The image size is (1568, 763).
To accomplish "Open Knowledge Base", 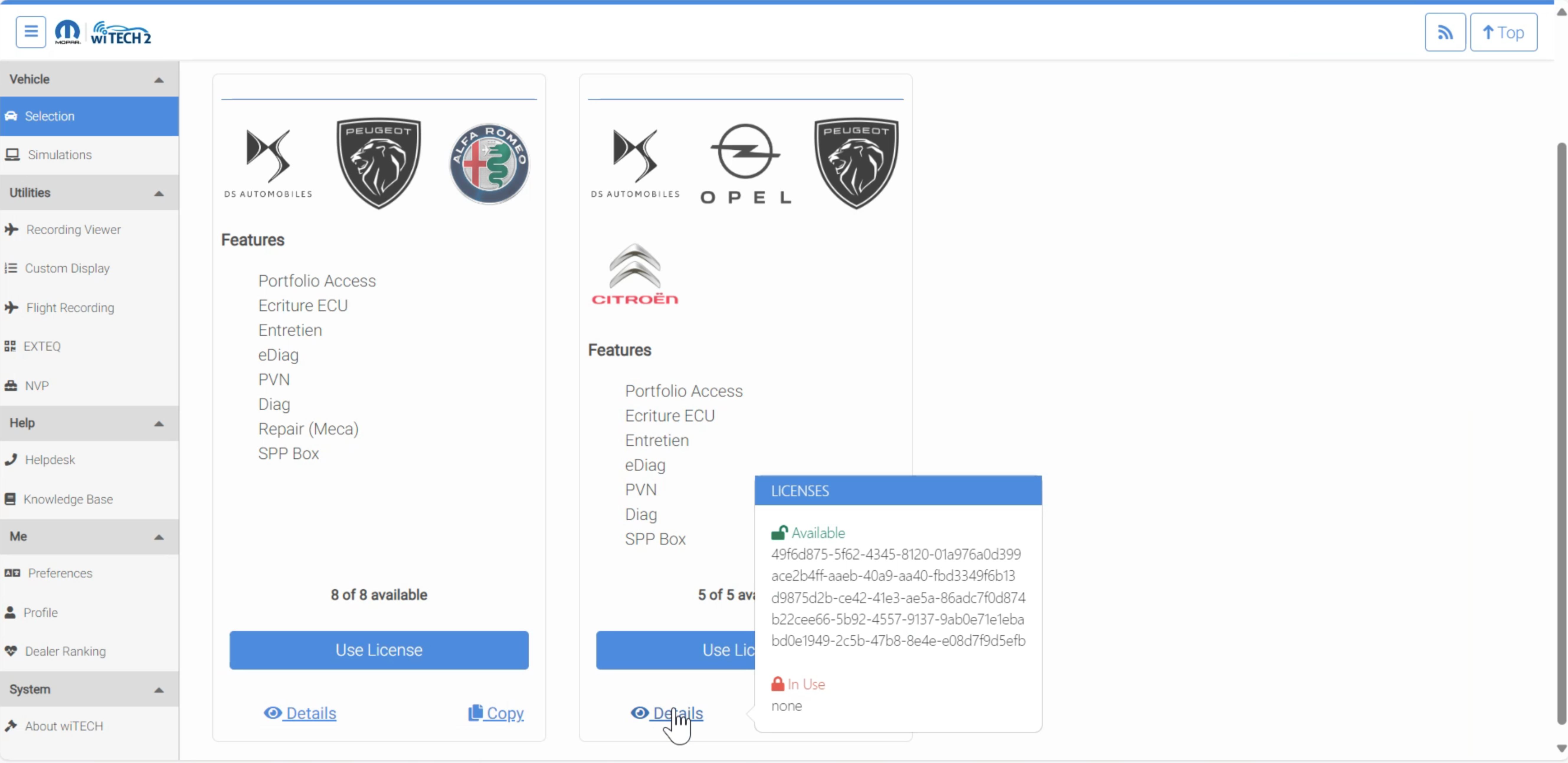I will 89,499.
